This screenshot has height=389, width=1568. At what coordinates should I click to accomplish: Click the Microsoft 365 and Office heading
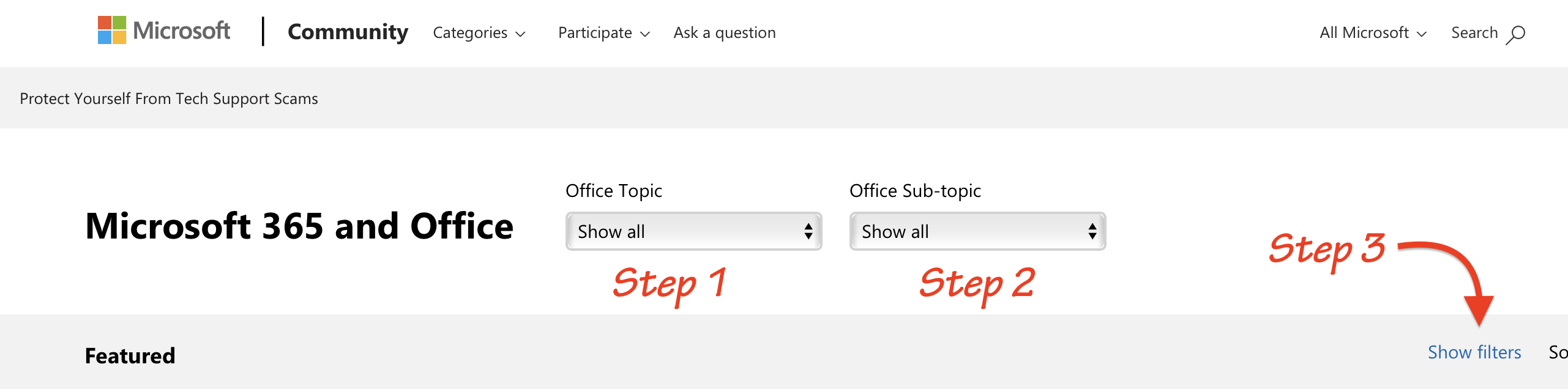tap(299, 226)
